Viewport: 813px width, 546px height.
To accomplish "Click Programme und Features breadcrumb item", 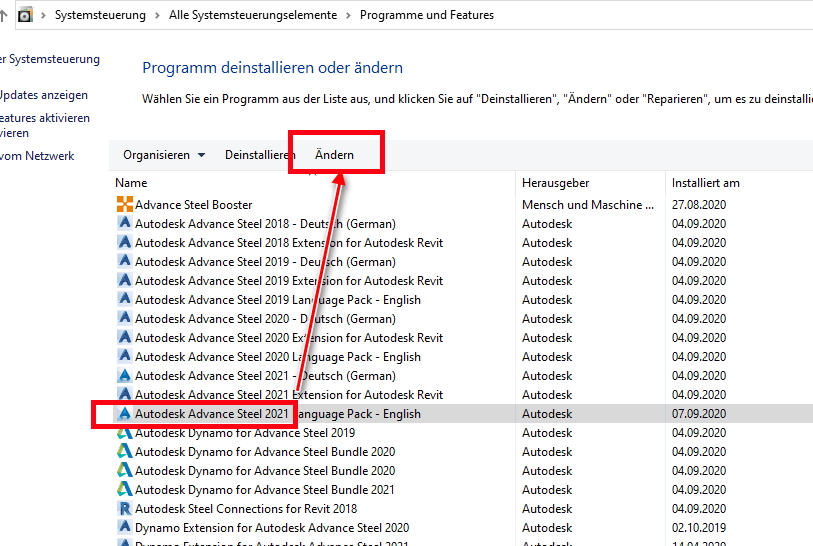I will [427, 15].
